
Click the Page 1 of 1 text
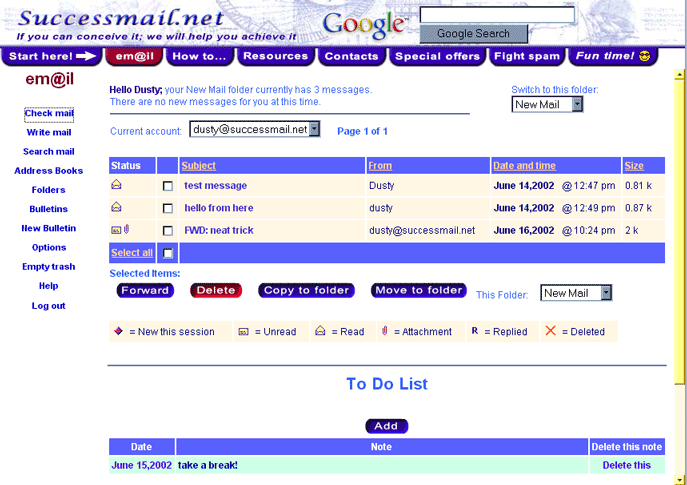click(362, 131)
